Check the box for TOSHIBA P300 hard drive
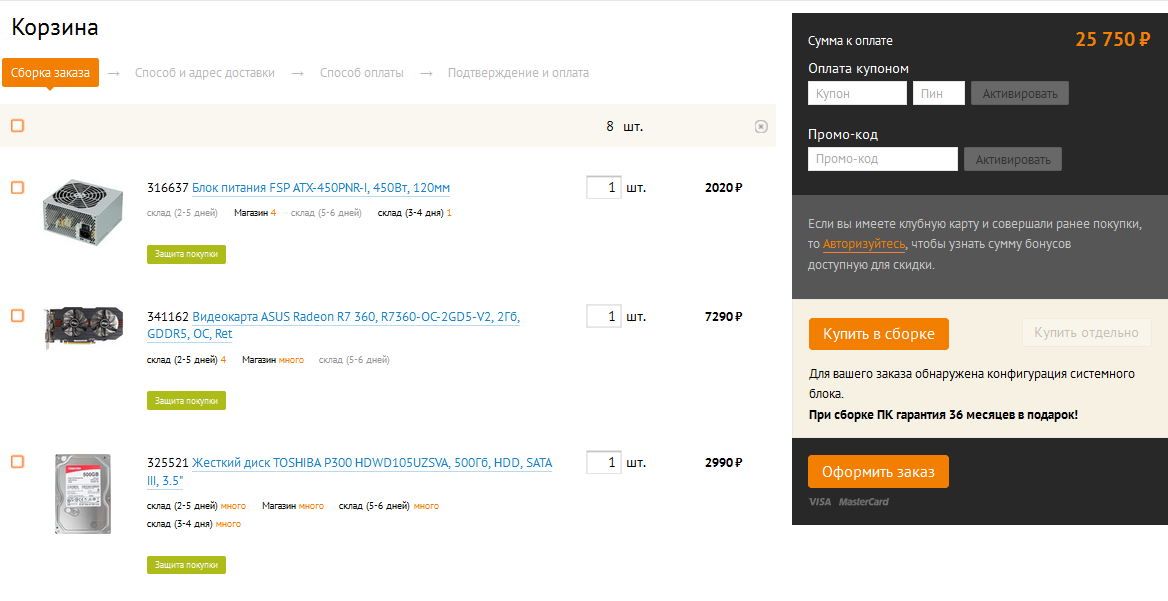 click(17, 462)
